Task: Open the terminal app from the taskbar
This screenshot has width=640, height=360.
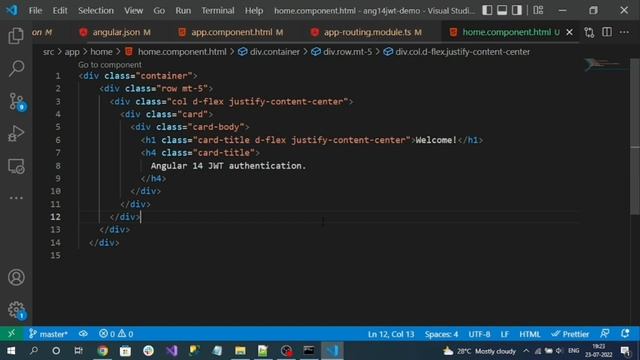Action: point(309,351)
